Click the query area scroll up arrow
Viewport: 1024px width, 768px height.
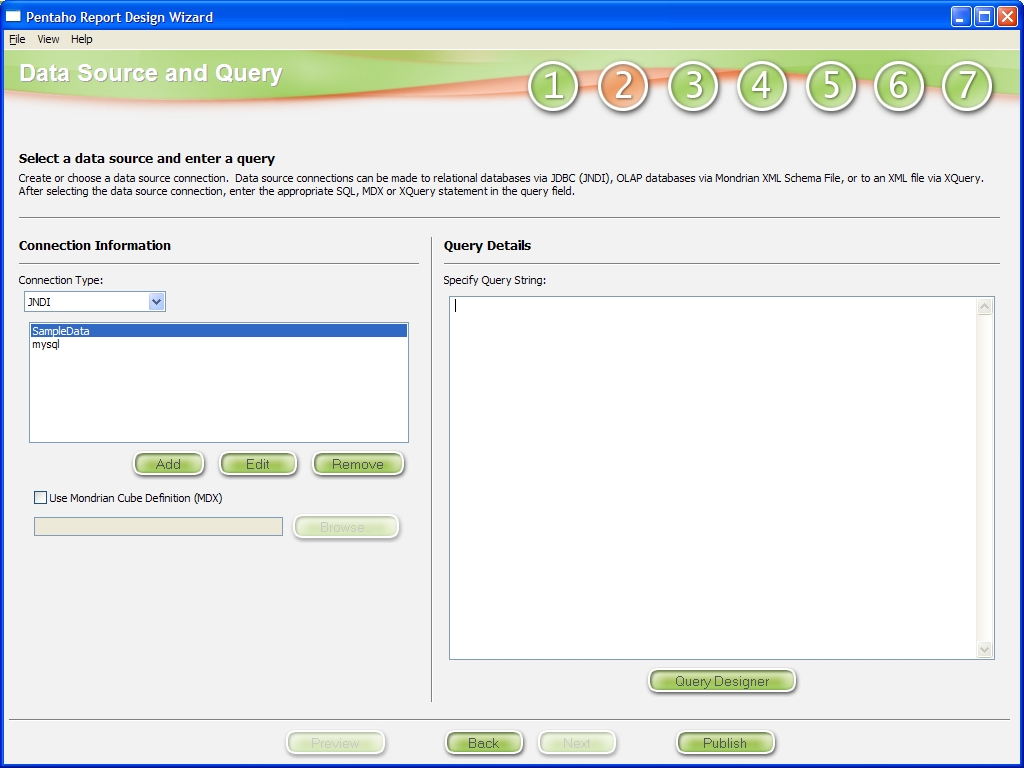[x=985, y=306]
